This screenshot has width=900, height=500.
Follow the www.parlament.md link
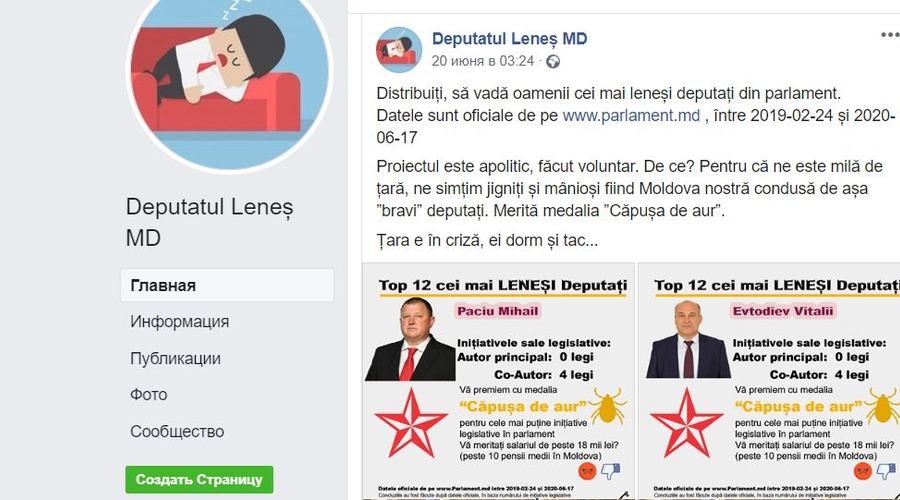pyautogui.click(x=631, y=115)
